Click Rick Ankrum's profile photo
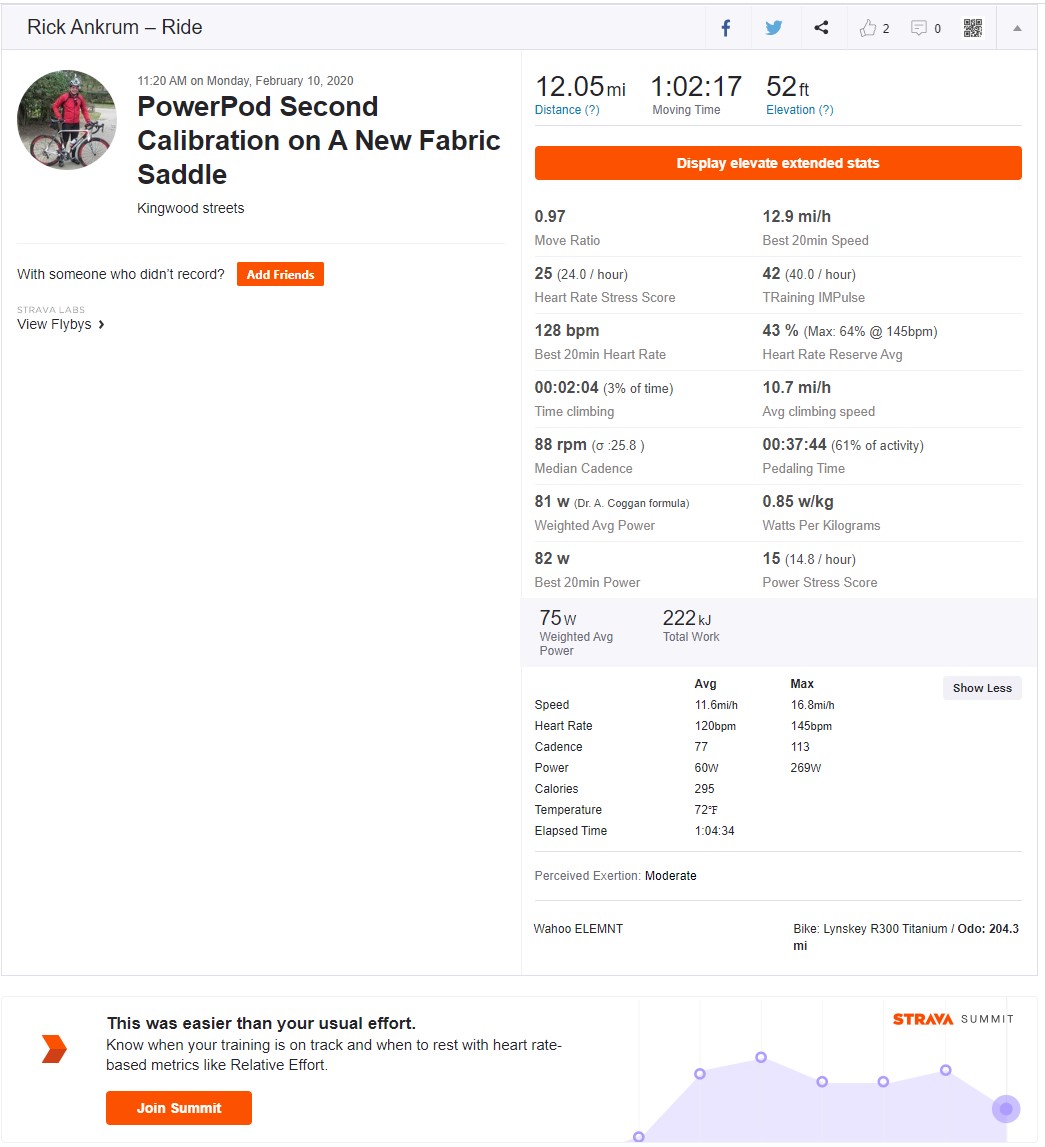Image resolution: width=1045 pixels, height=1147 pixels. click(x=67, y=120)
